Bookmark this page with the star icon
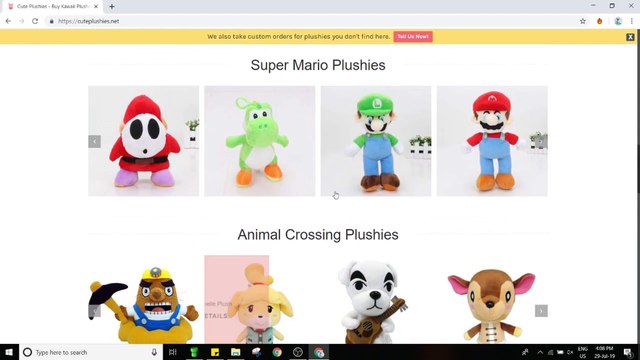 [x=583, y=21]
